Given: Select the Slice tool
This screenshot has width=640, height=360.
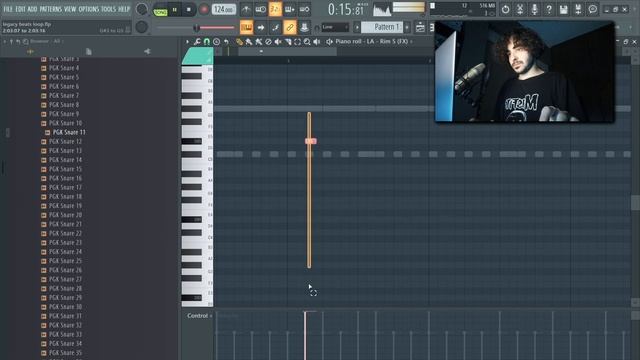Looking at the screenshot, I should 288,42.
